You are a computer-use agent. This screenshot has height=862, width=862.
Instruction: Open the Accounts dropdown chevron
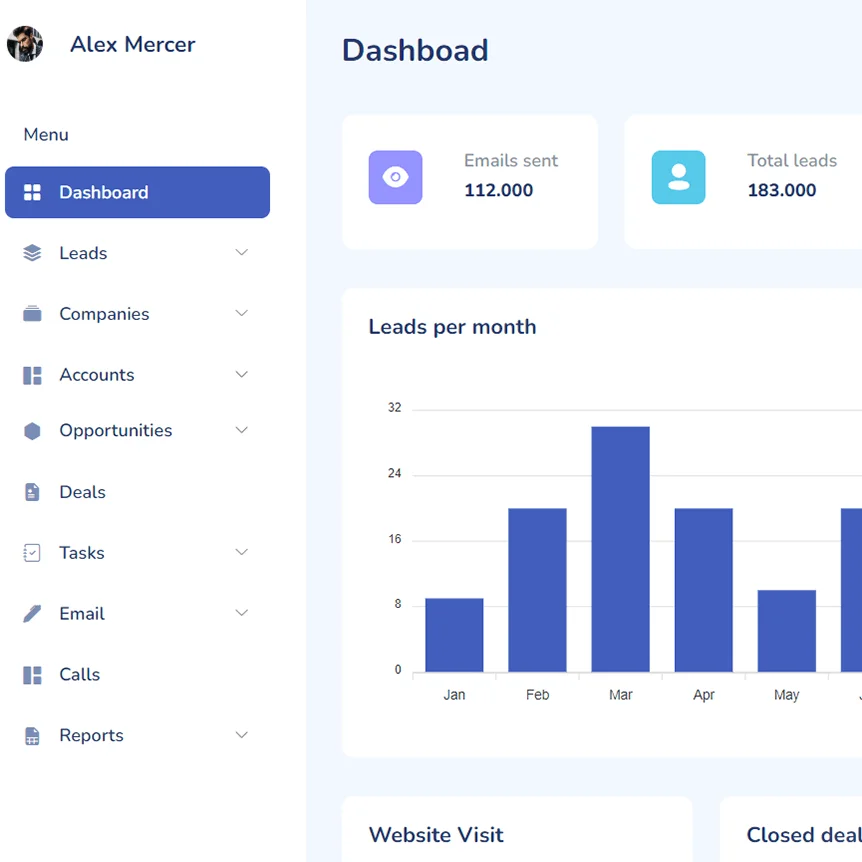pyautogui.click(x=241, y=374)
